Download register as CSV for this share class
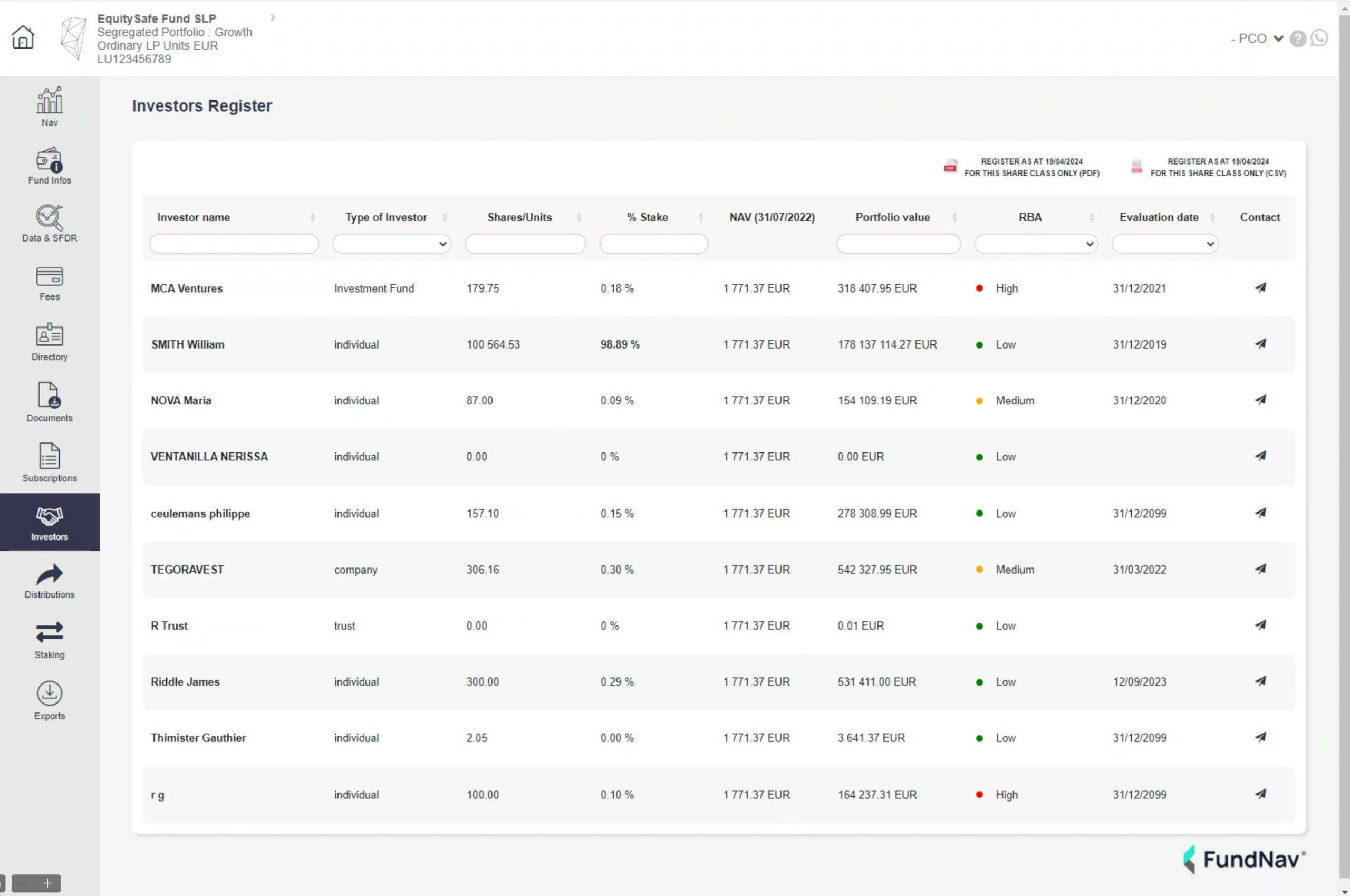1350x896 pixels. [x=1208, y=167]
